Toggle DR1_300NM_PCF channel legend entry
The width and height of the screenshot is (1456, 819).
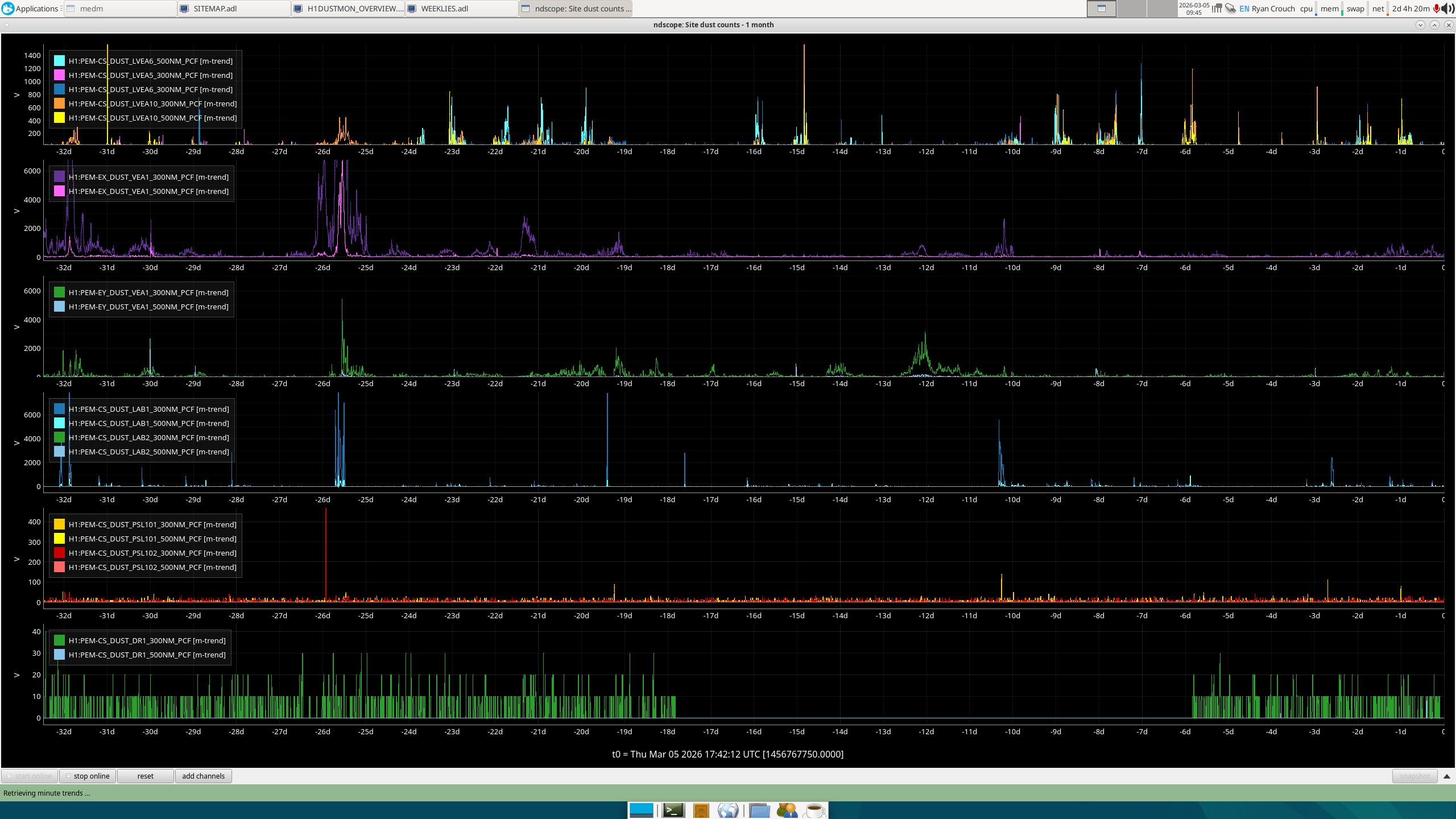(x=147, y=640)
